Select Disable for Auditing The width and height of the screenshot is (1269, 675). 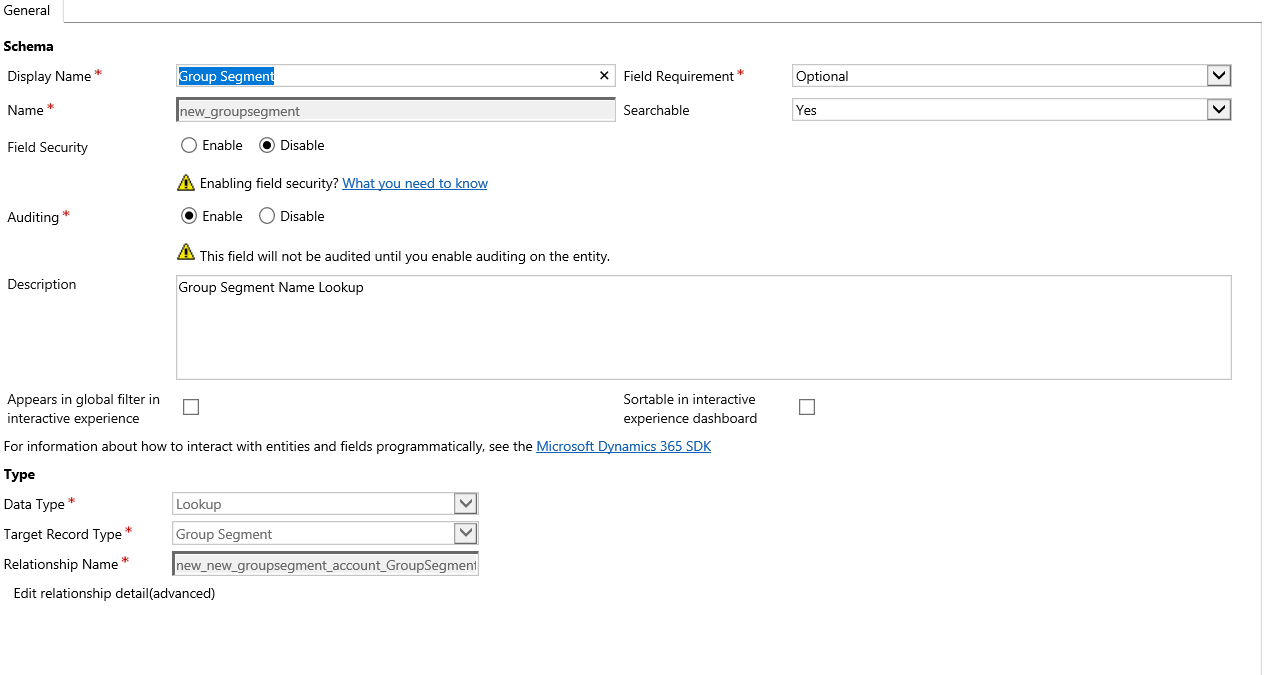click(267, 216)
